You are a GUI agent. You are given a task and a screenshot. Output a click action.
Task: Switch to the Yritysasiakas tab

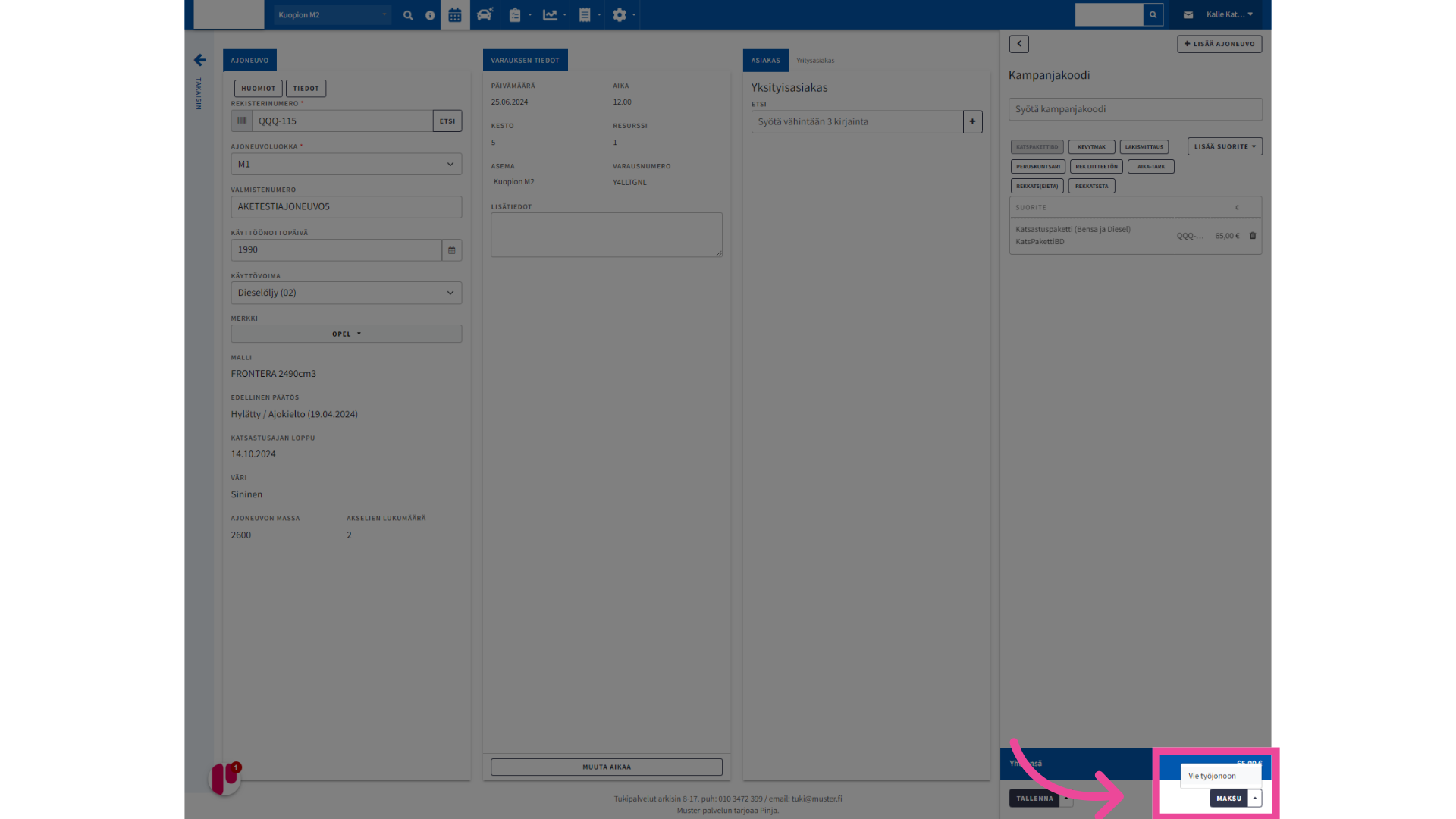[815, 61]
